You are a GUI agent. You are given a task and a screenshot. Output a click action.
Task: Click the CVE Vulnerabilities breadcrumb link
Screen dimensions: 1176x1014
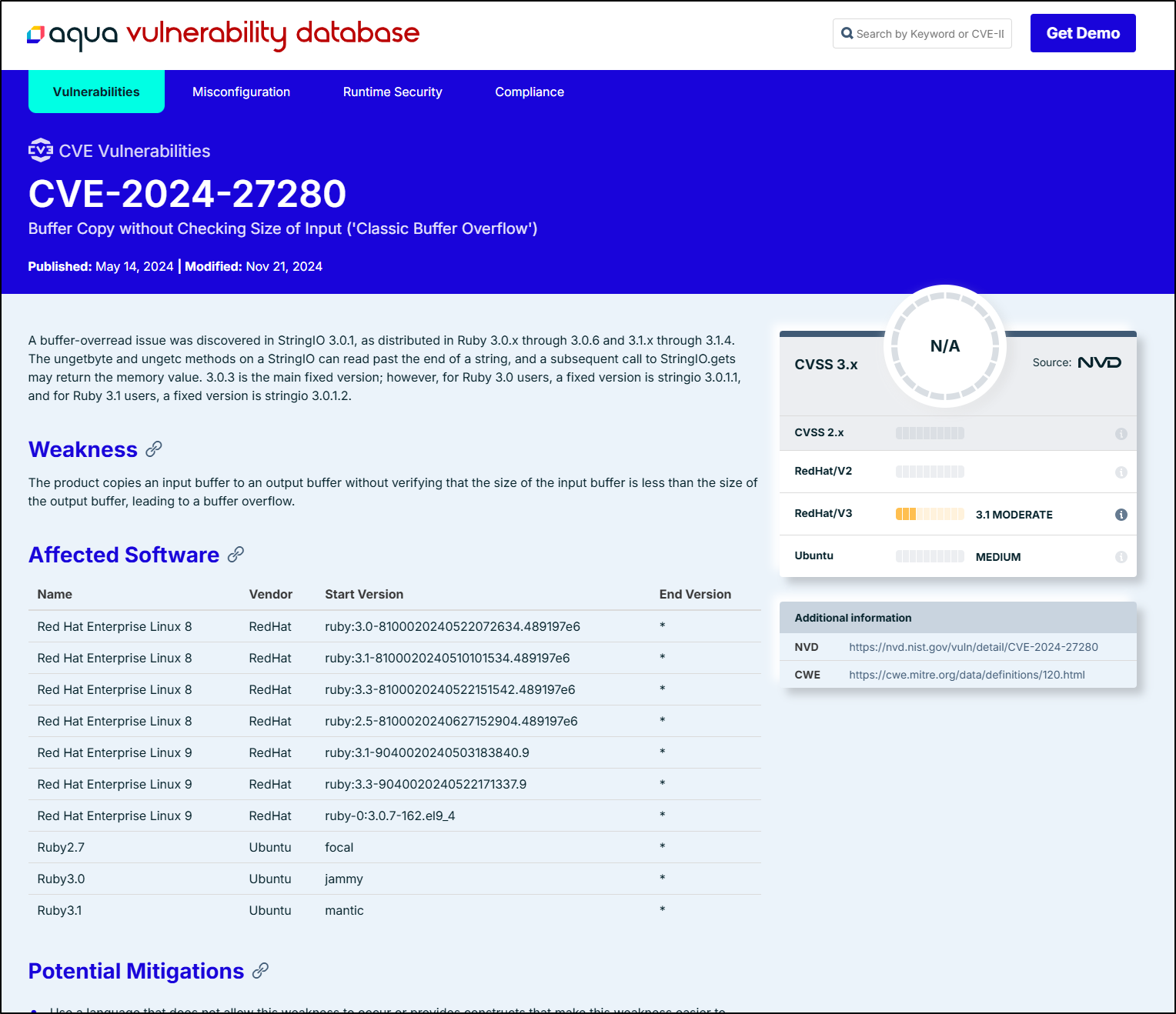135,151
